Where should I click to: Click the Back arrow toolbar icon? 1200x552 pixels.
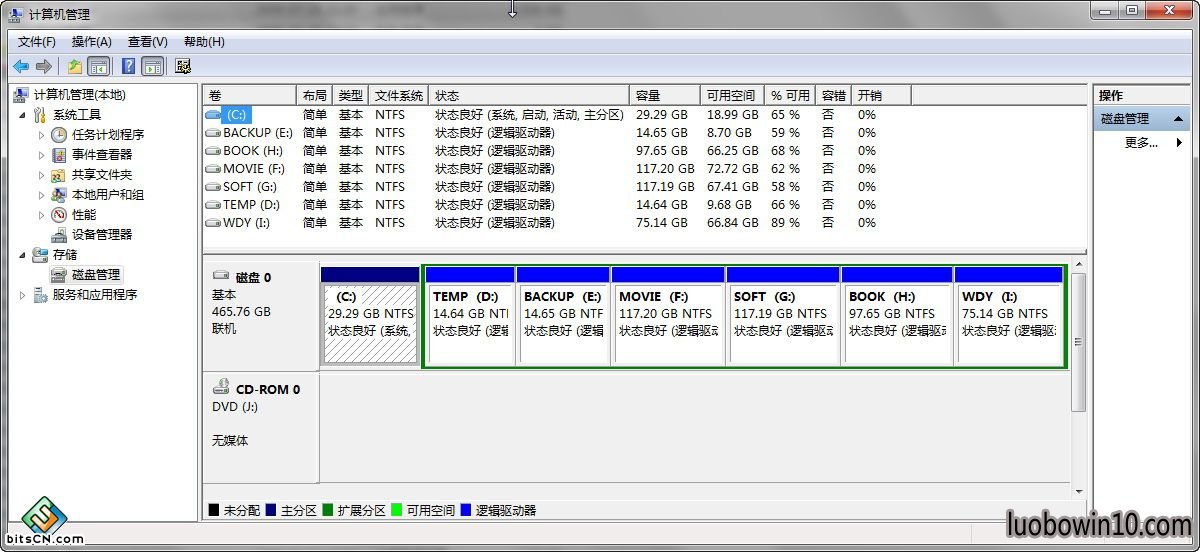pos(21,66)
